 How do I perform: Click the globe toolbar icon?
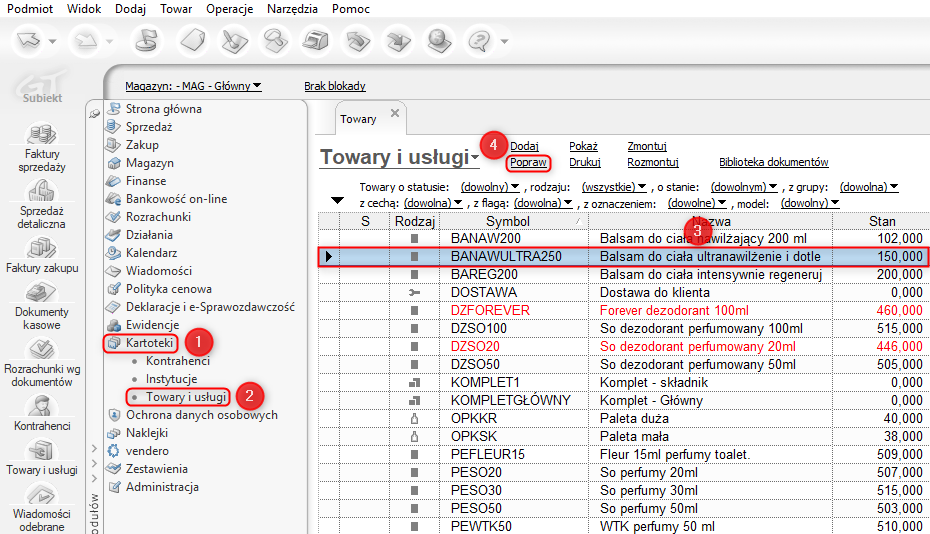pos(439,41)
